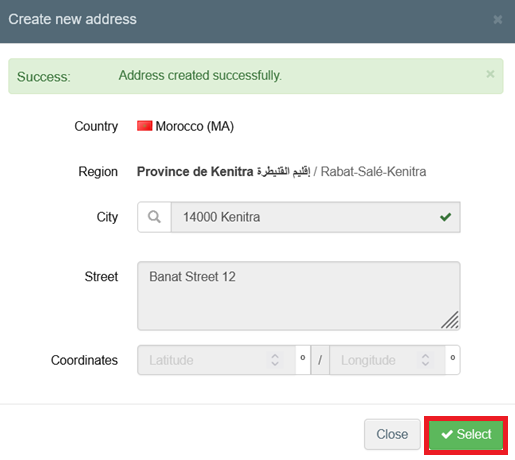The height and width of the screenshot is (460, 515).
Task: Click the degree symbol after Longitude
Action: (453, 360)
